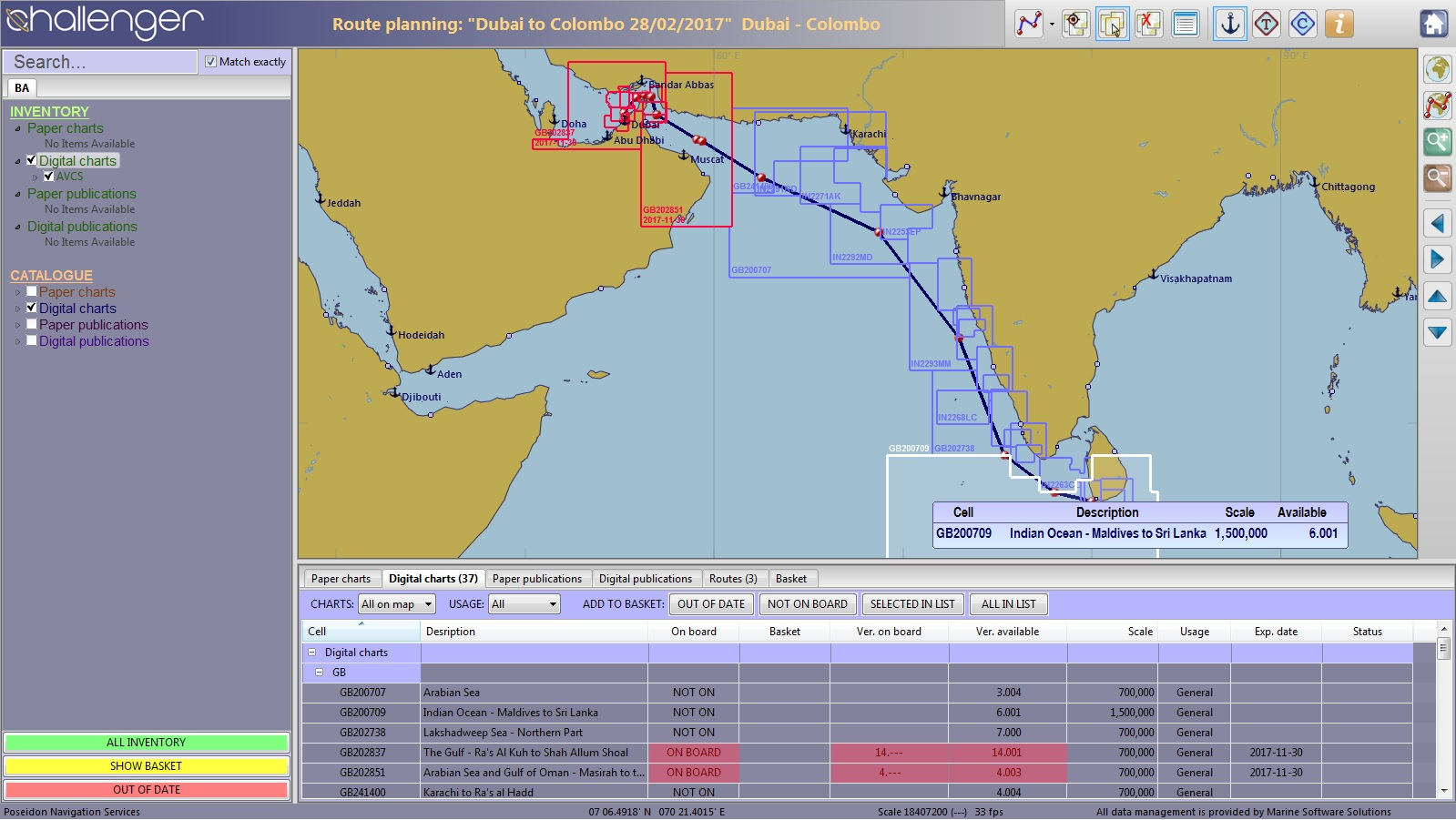1456x820 pixels.
Task: Pan the map down
Action: [x=1438, y=332]
